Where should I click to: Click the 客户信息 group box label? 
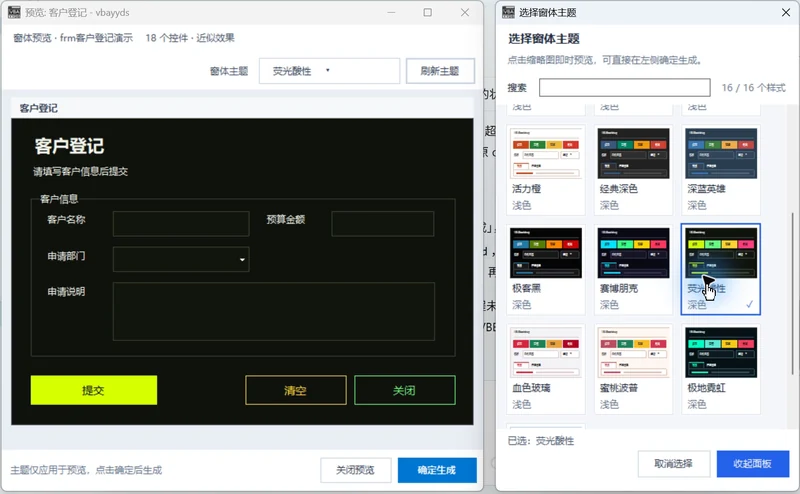(59, 199)
